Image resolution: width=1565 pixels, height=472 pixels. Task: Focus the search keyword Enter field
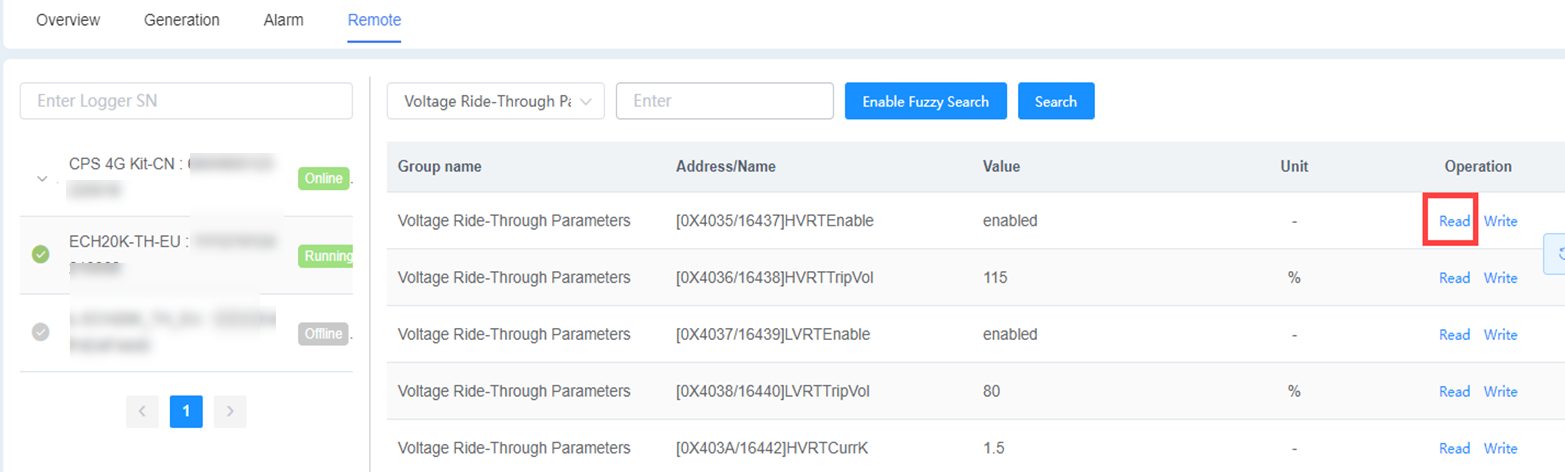(725, 101)
